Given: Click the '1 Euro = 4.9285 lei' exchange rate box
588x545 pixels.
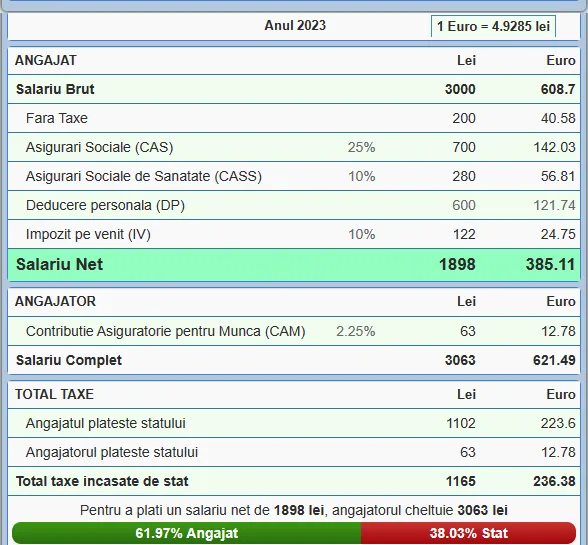Looking at the screenshot, I should coord(493,26).
